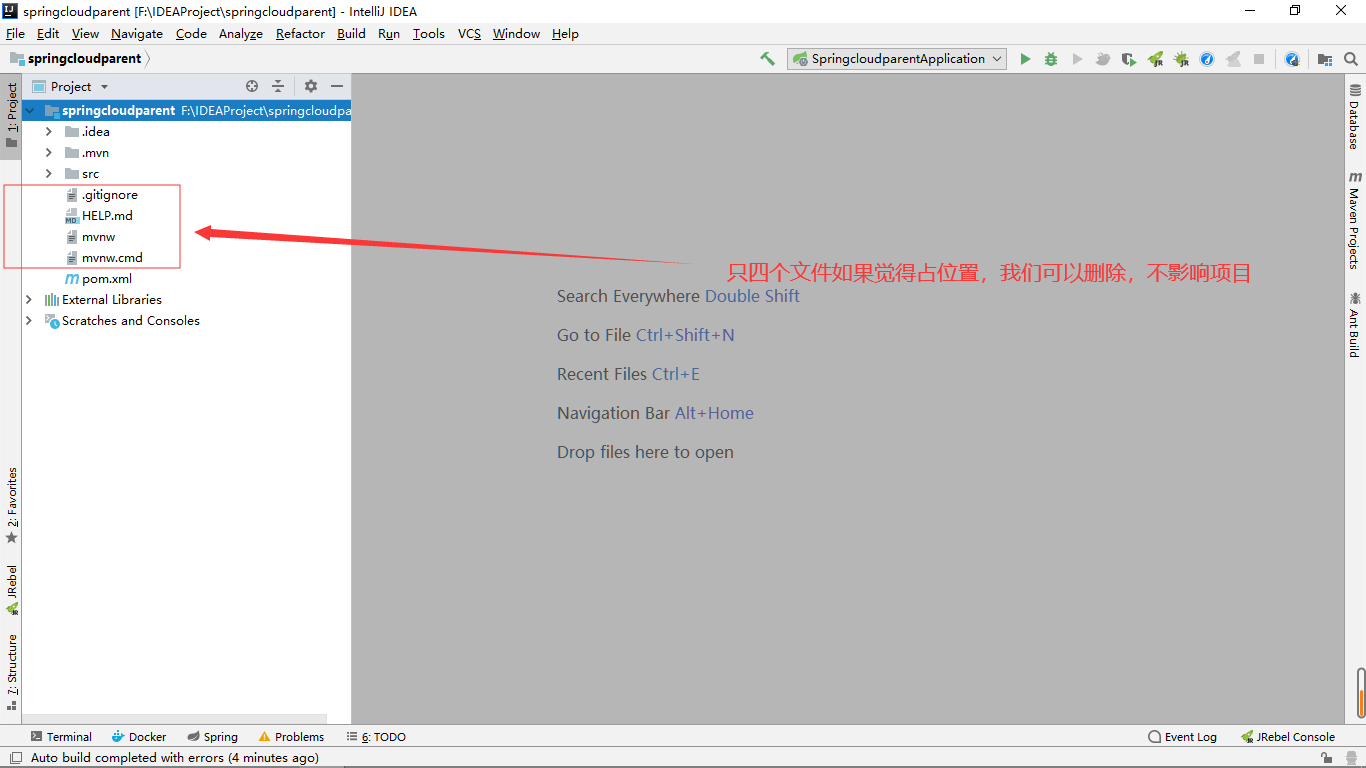Click the 'Auto build completed with errors' status message

[174, 758]
